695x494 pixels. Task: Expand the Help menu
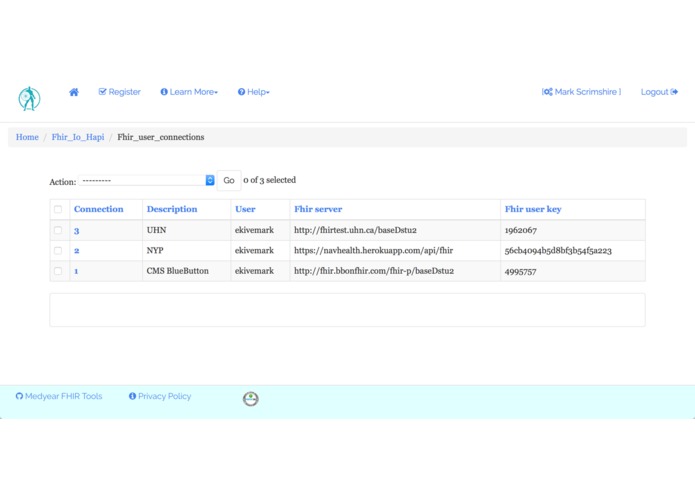[254, 92]
